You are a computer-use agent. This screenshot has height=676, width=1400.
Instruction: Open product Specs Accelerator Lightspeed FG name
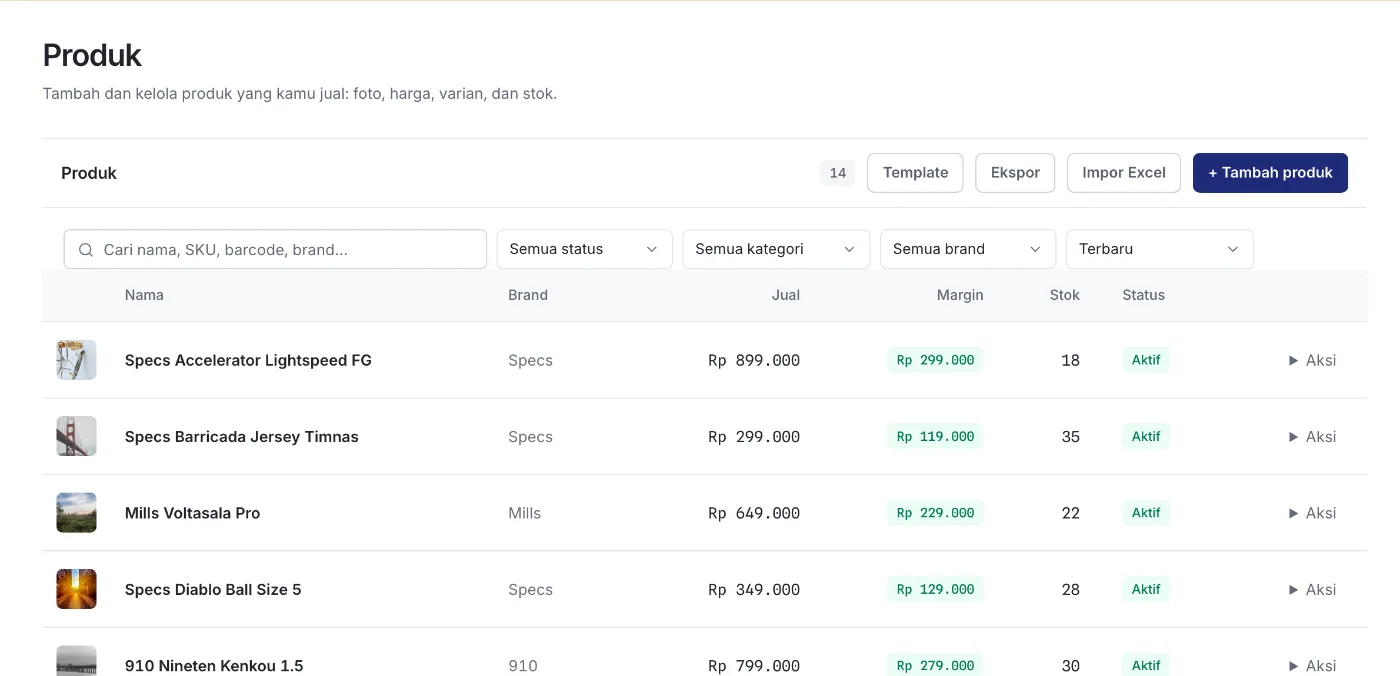click(248, 360)
